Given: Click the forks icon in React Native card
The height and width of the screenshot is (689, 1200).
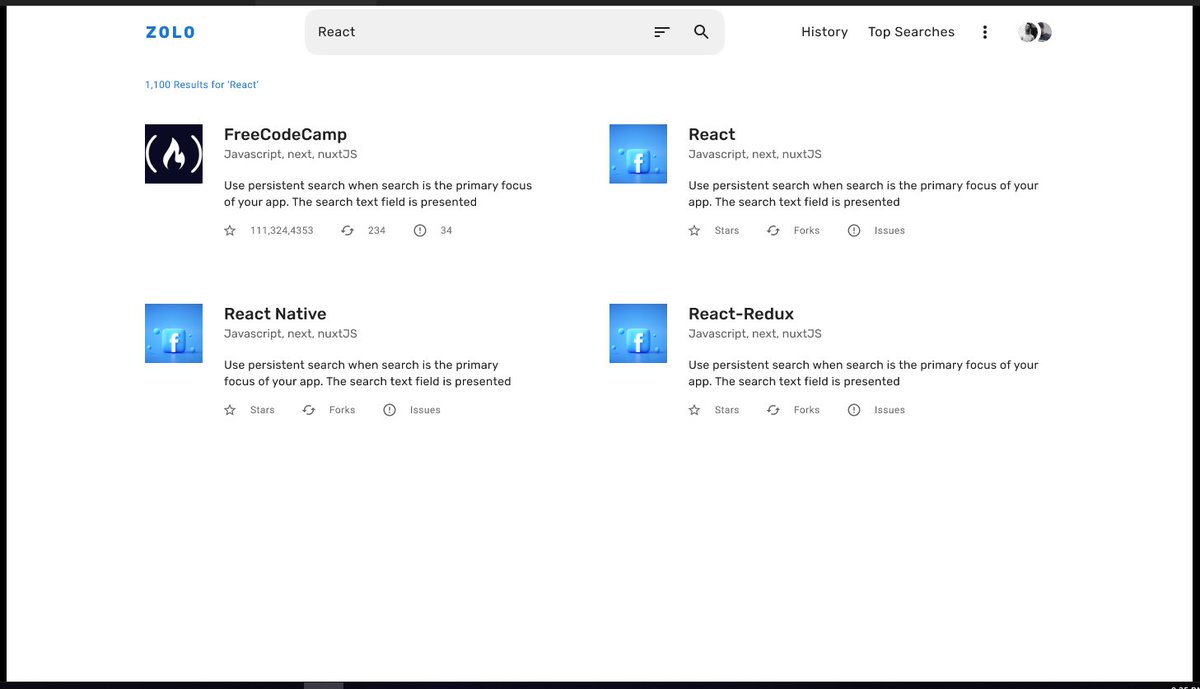Looking at the screenshot, I should (309, 410).
